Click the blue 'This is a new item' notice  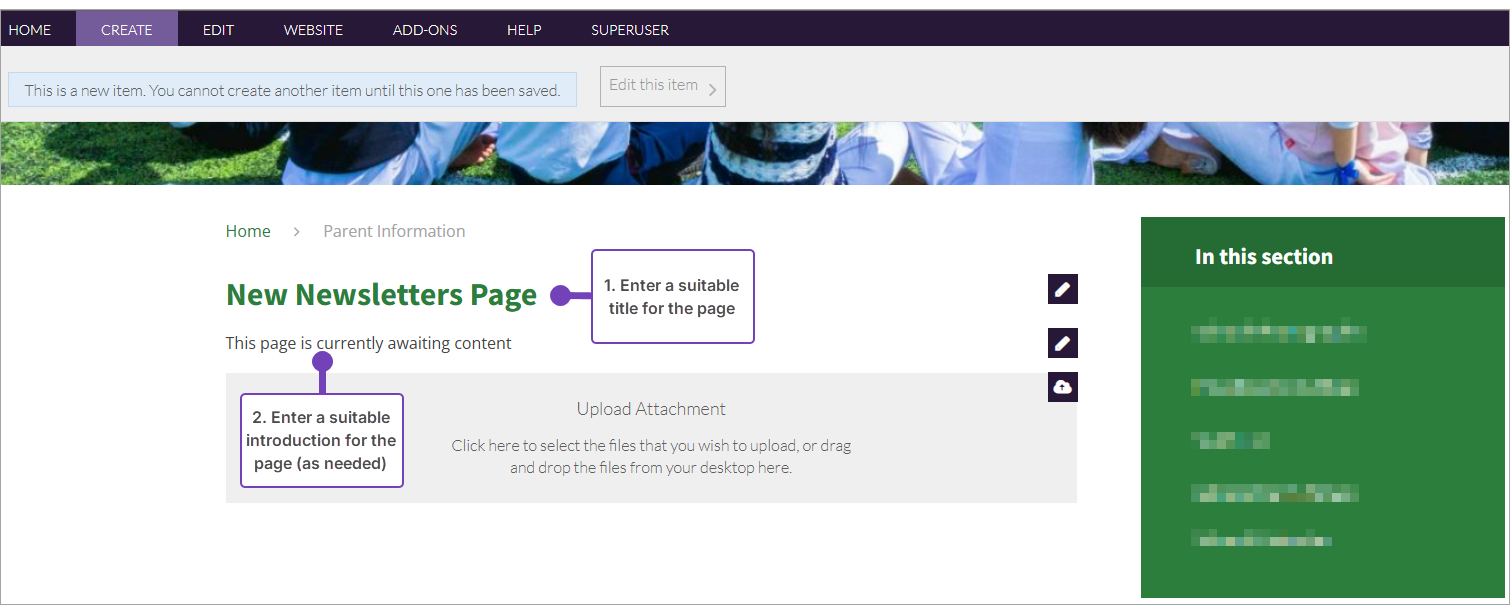292,90
